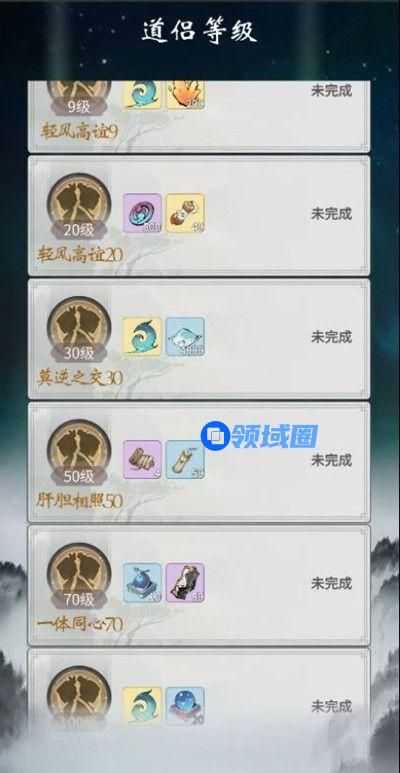The width and height of the screenshot is (400, 773).
Task: Tap the 50级 badge medallion
Action: (79, 453)
